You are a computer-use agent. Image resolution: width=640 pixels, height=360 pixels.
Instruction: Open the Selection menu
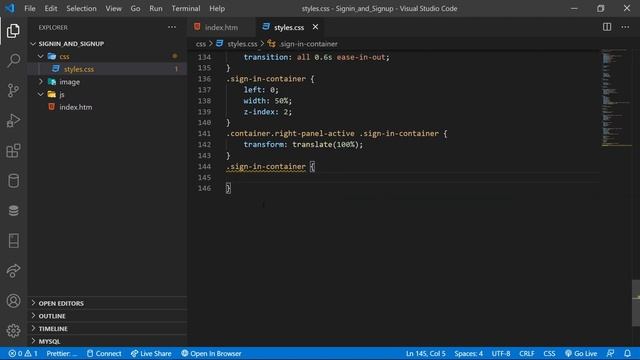pos(81,8)
